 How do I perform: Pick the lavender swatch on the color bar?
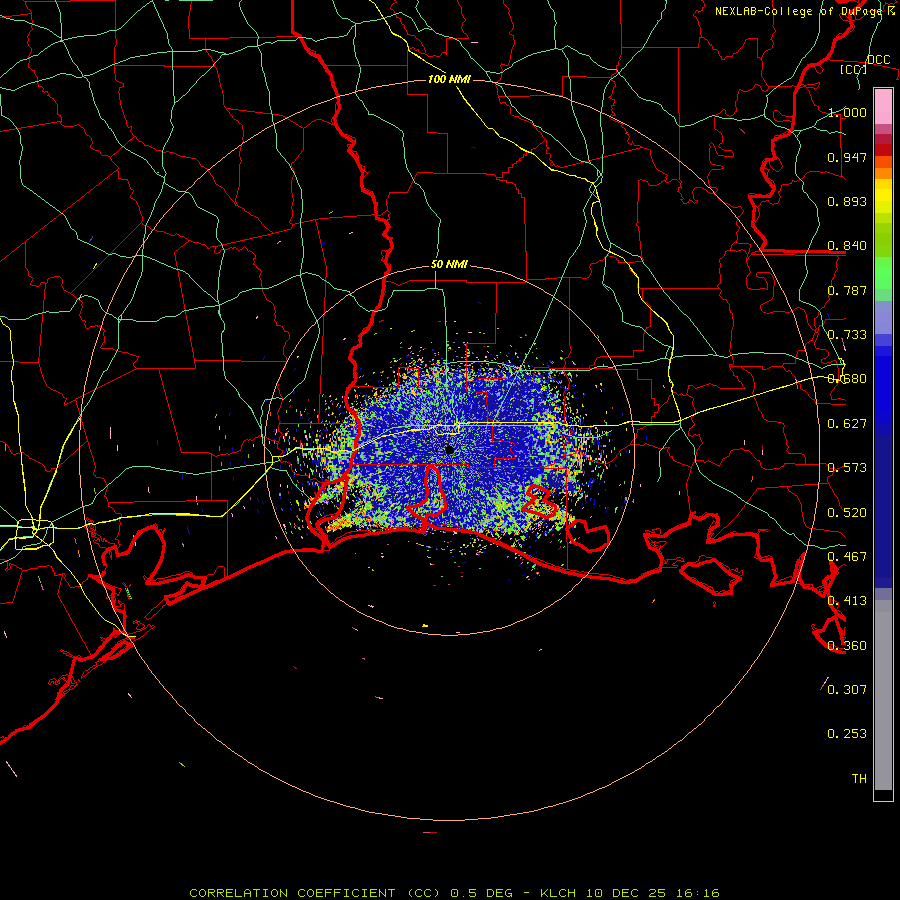point(883,317)
